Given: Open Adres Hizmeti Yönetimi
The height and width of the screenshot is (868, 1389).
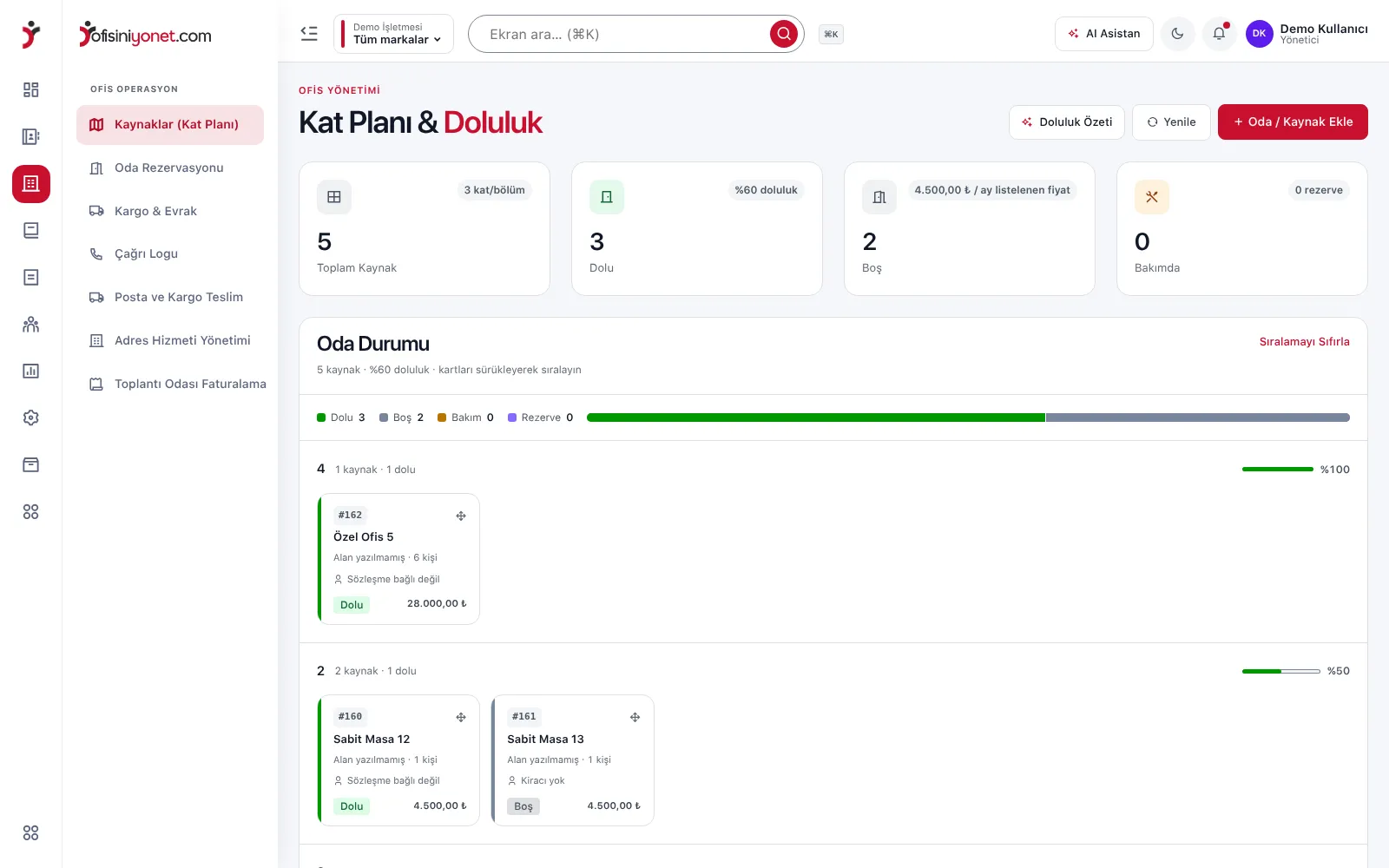Looking at the screenshot, I should (x=170, y=341).
